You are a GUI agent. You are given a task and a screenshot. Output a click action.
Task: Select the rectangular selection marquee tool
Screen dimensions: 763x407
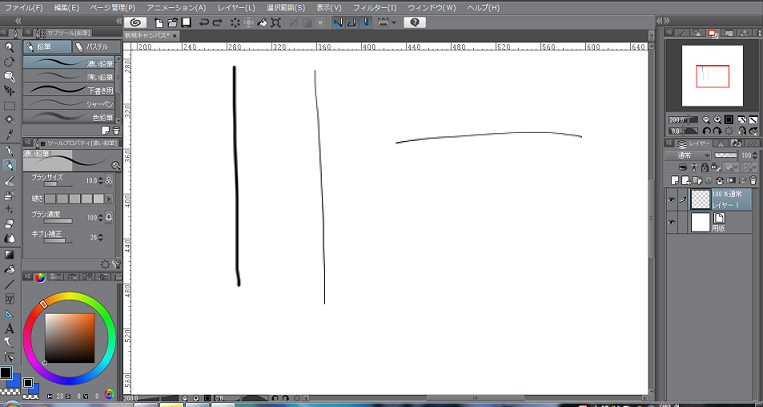click(9, 105)
